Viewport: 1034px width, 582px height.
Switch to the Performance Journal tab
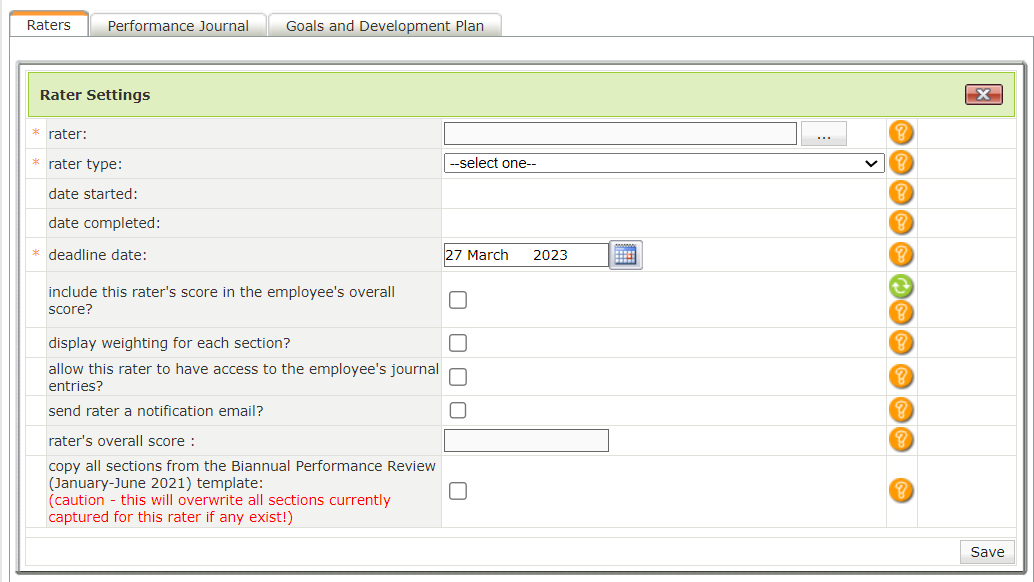[x=178, y=26]
